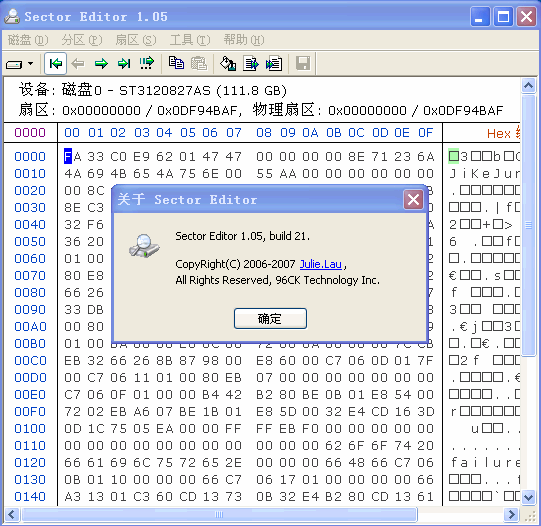Click the vertical scrollbar up arrow
Viewport: 541px width, 526px height.
click(x=529, y=85)
